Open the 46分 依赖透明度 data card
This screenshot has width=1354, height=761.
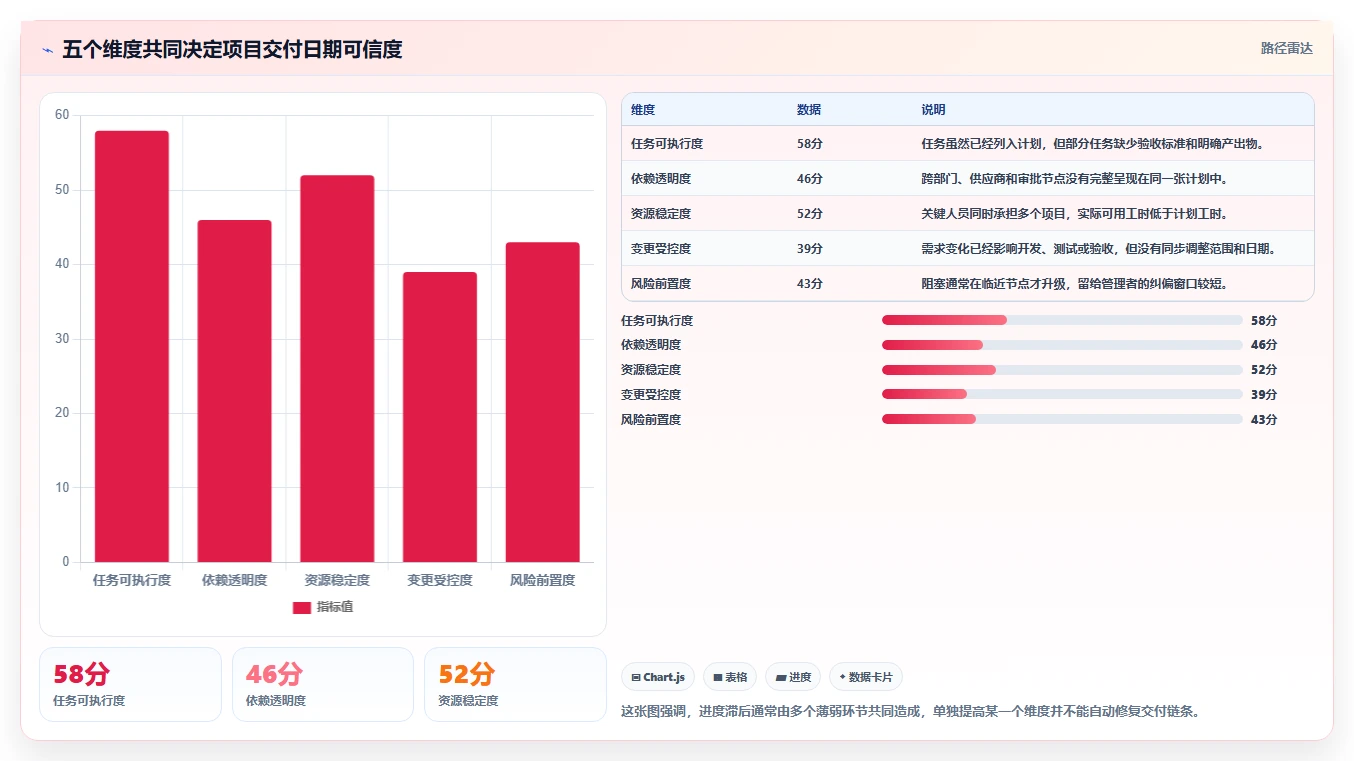click(x=322, y=684)
